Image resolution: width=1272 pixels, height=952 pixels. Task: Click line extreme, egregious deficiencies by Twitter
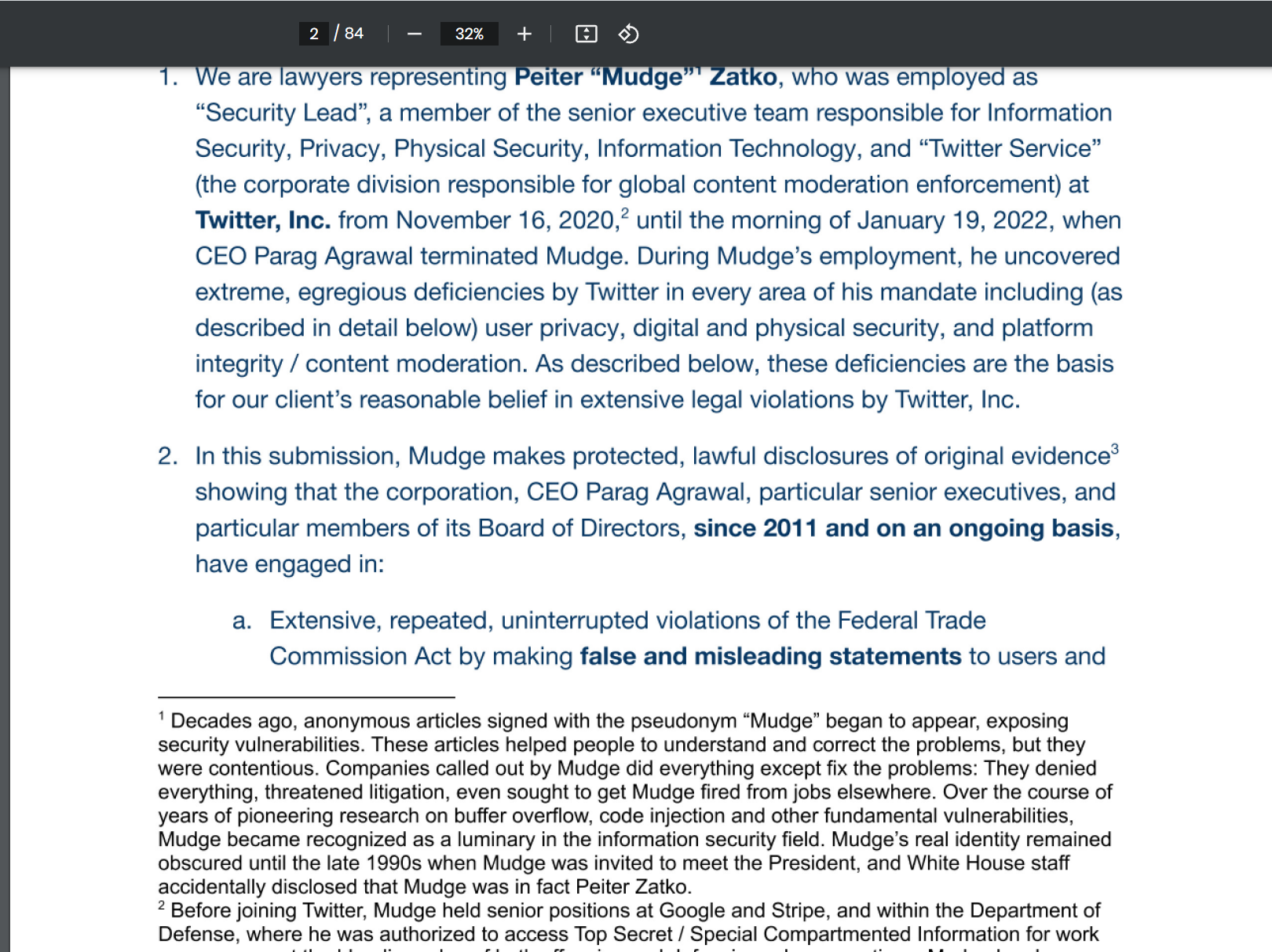pos(659,293)
